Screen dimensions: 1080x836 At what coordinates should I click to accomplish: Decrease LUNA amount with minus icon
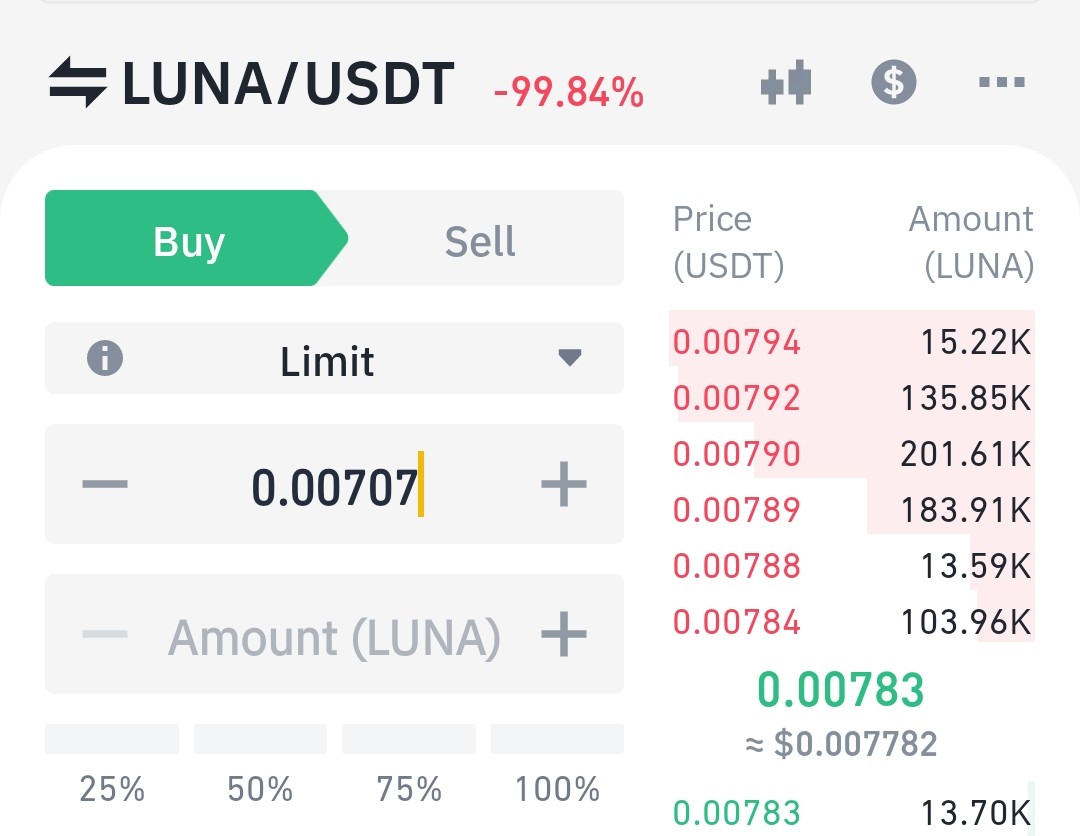point(105,634)
